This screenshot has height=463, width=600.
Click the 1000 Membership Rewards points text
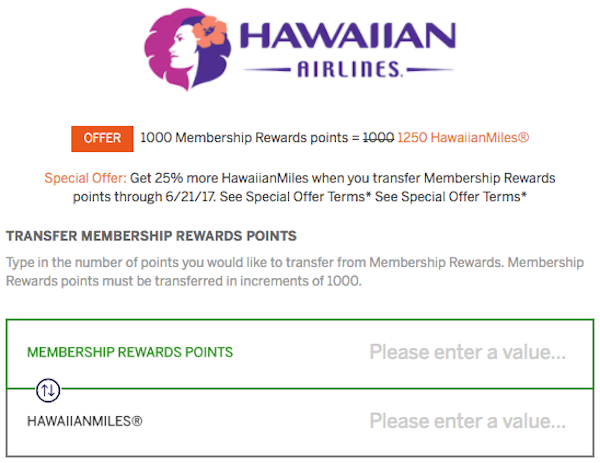pyautogui.click(x=244, y=137)
